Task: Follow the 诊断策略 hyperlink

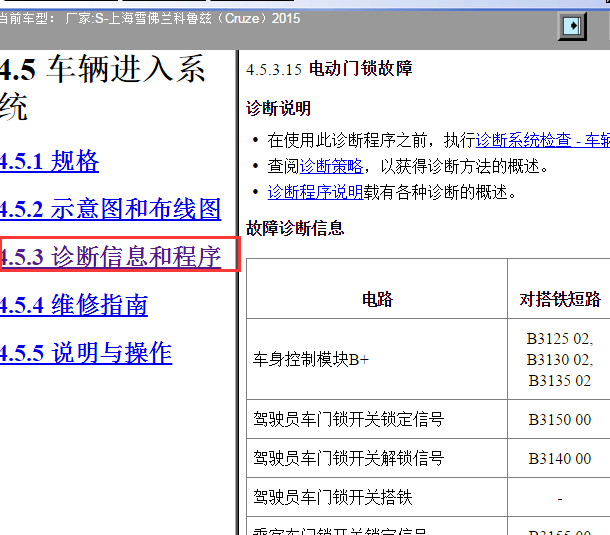Action: 331,166
